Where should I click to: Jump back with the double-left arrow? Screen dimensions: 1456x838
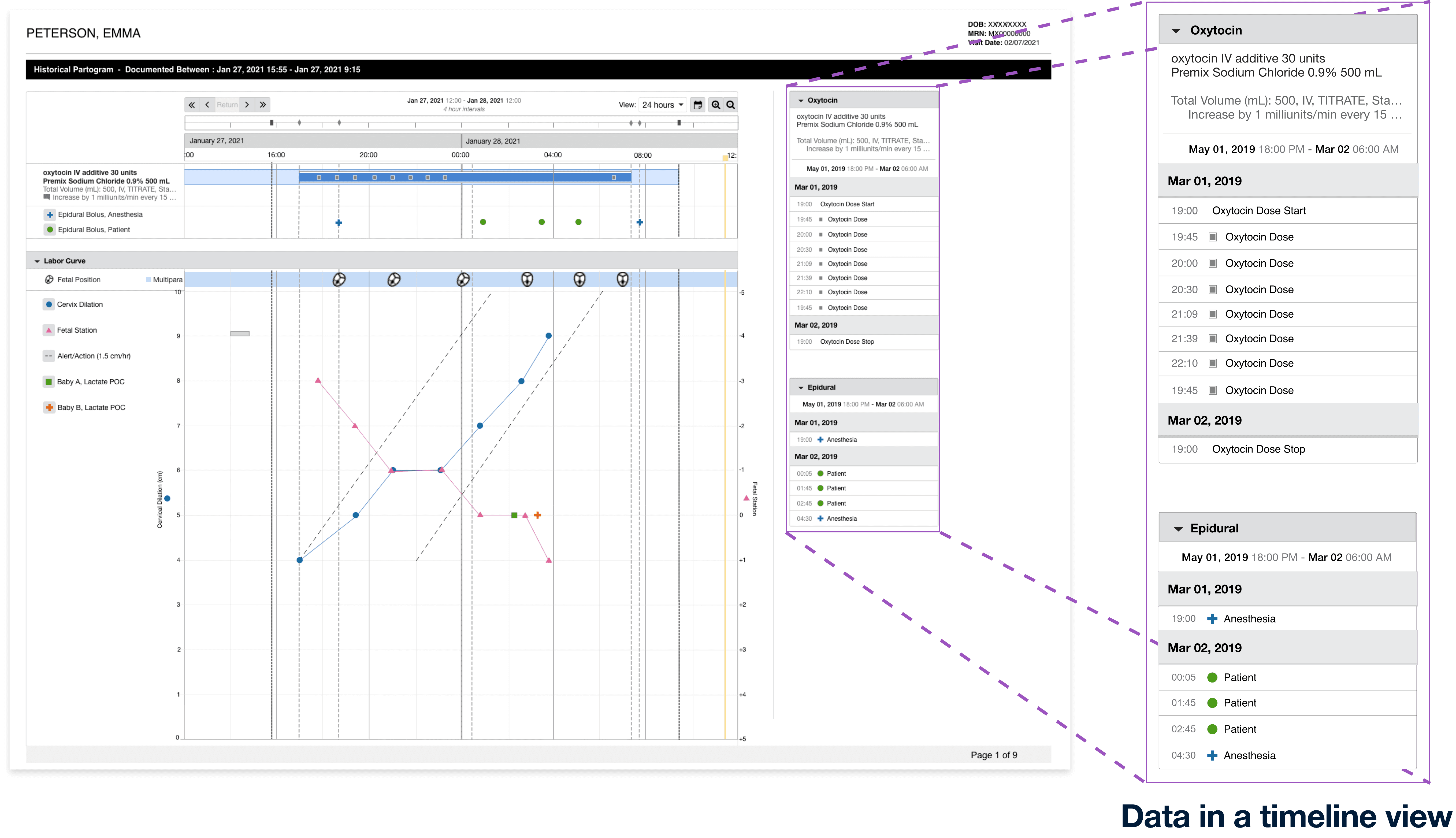(192, 105)
